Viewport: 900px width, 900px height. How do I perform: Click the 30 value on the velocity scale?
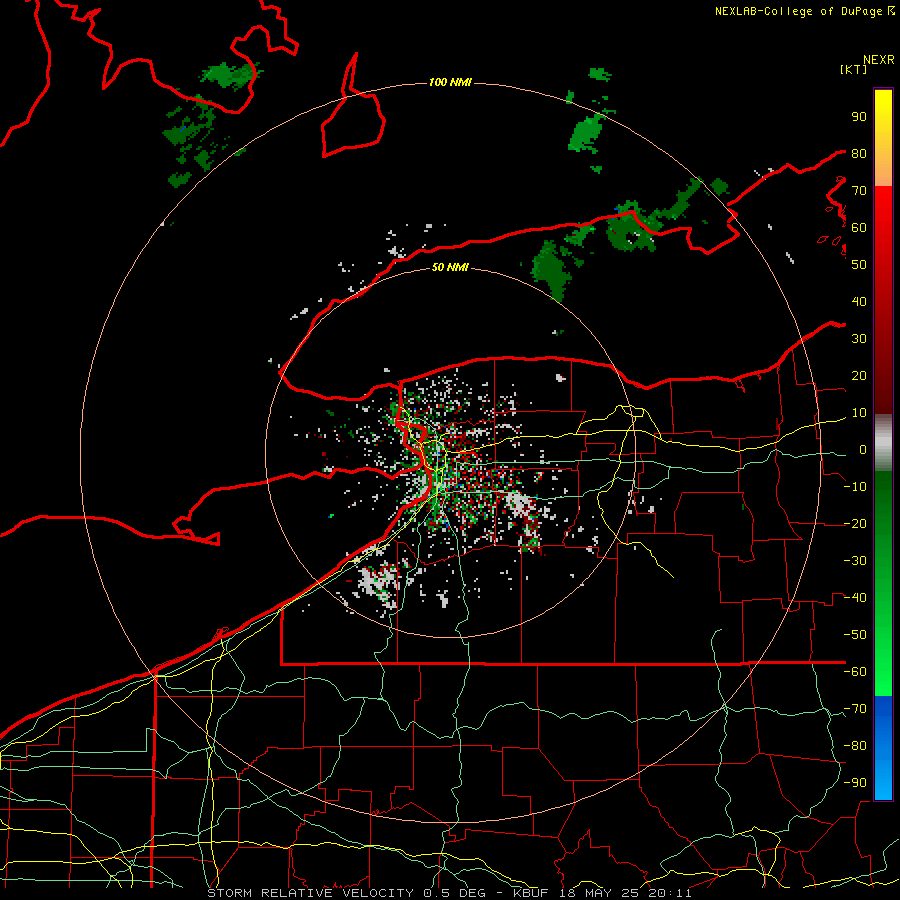coord(859,339)
